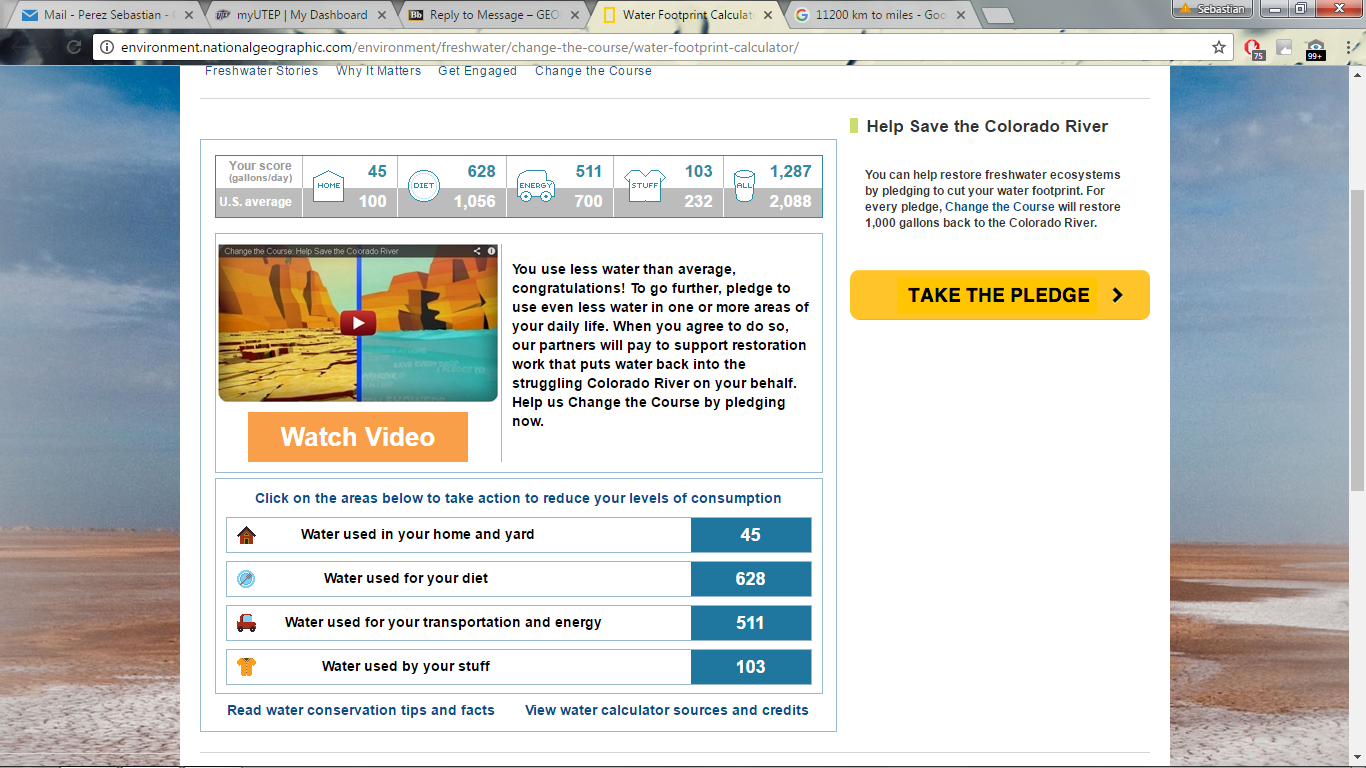
Task: Click the 511 value in transportation row
Action: (751, 623)
